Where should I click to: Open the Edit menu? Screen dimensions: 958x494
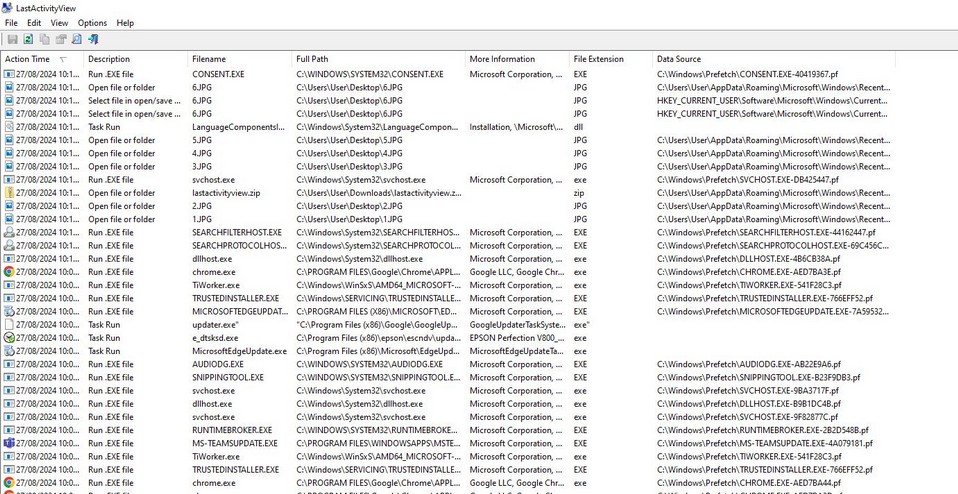click(34, 23)
